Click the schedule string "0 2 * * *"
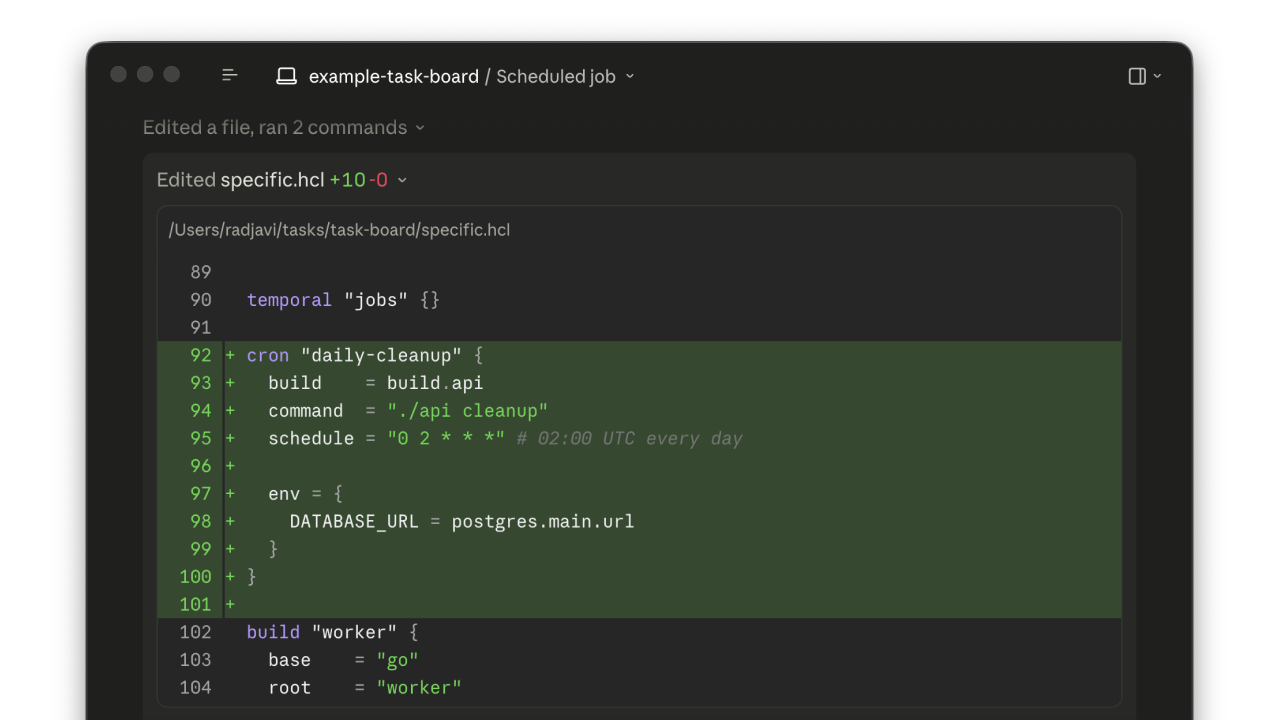This screenshot has height=720, width=1280. tap(446, 438)
